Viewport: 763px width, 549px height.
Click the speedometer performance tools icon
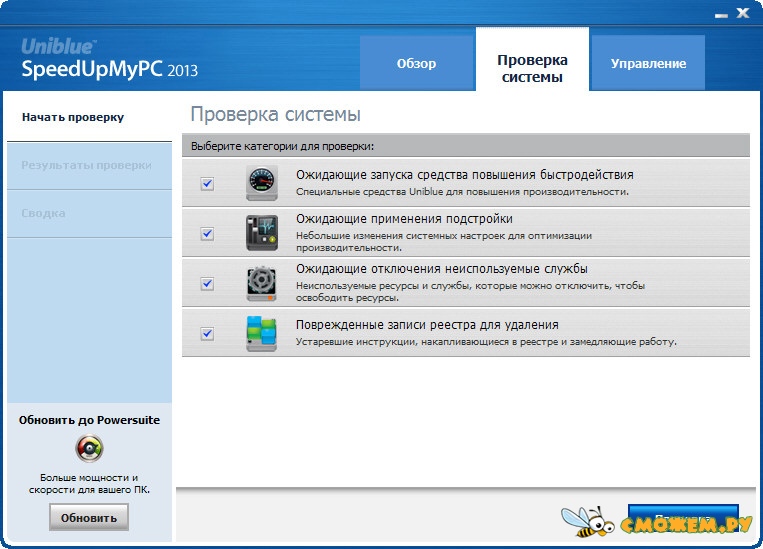pyautogui.click(x=262, y=183)
